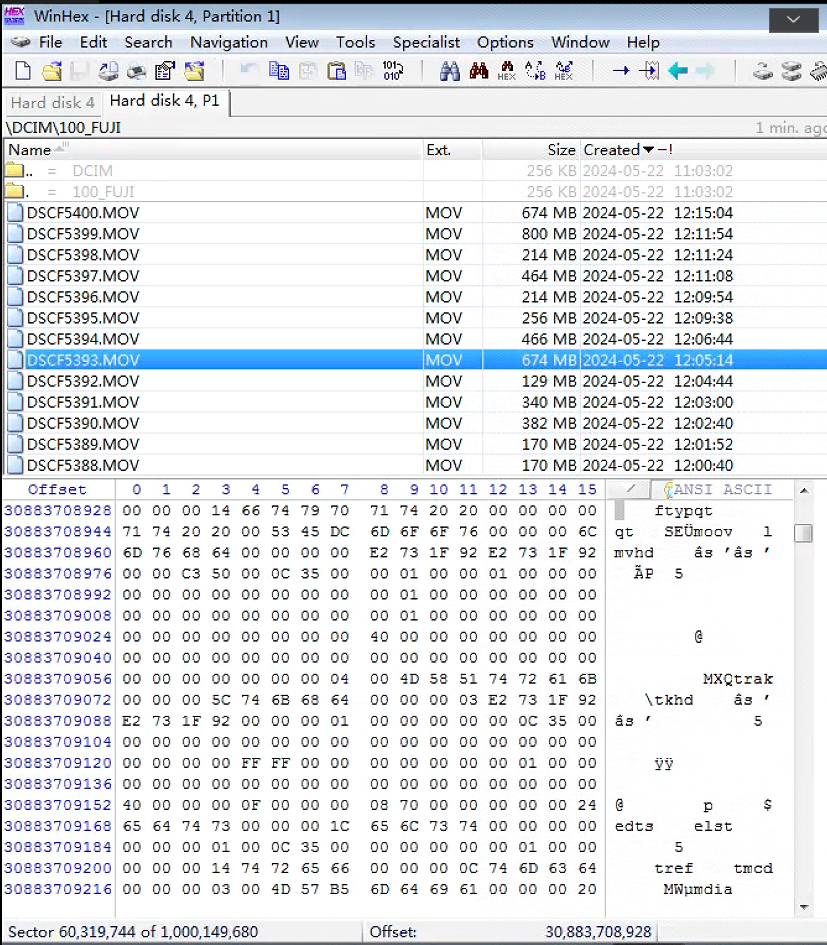This screenshot has height=945, width=827.
Task: Click the DSCF5393.MOV file icon
Action: (16, 360)
